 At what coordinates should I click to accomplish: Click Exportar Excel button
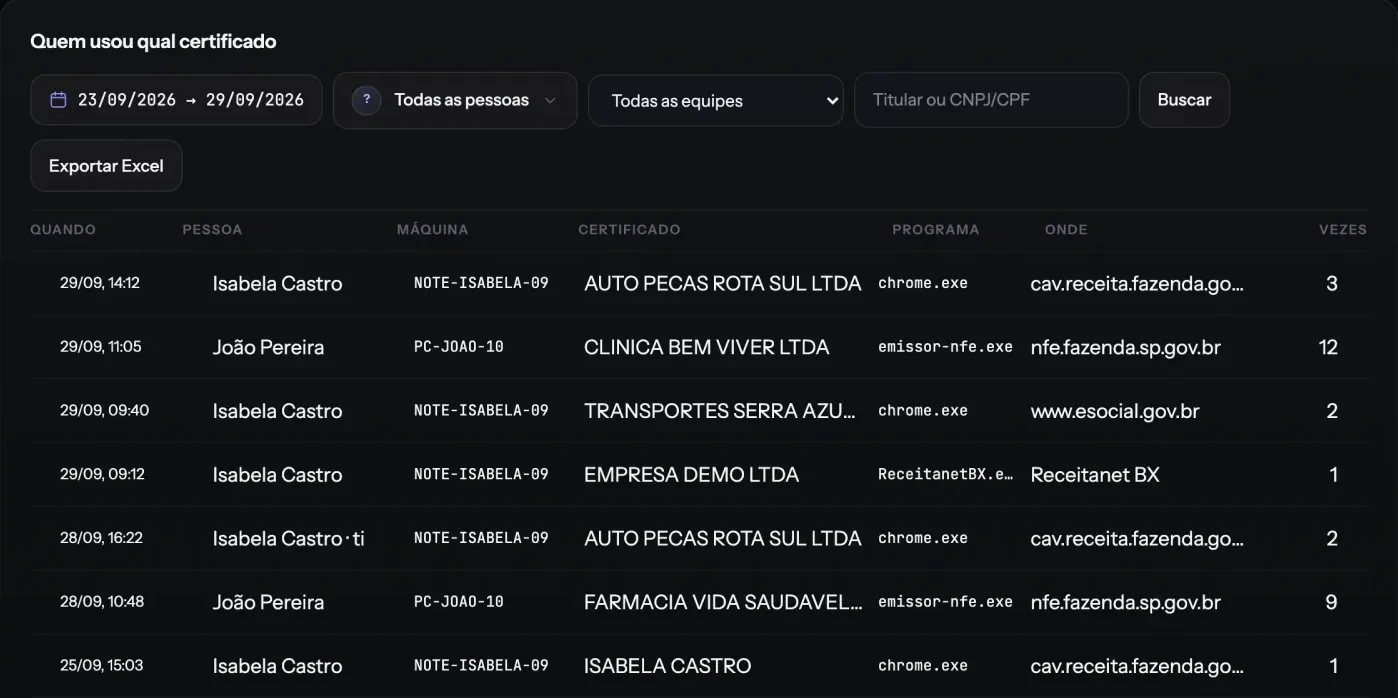pyautogui.click(x=106, y=166)
